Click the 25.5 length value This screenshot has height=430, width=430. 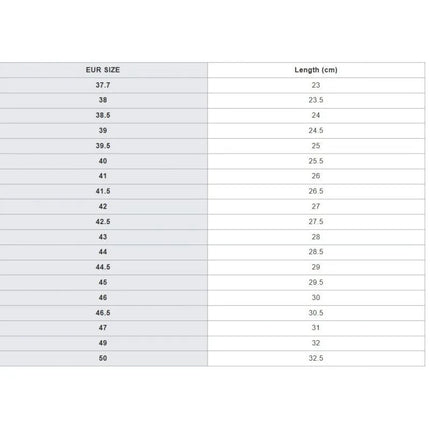316,161
